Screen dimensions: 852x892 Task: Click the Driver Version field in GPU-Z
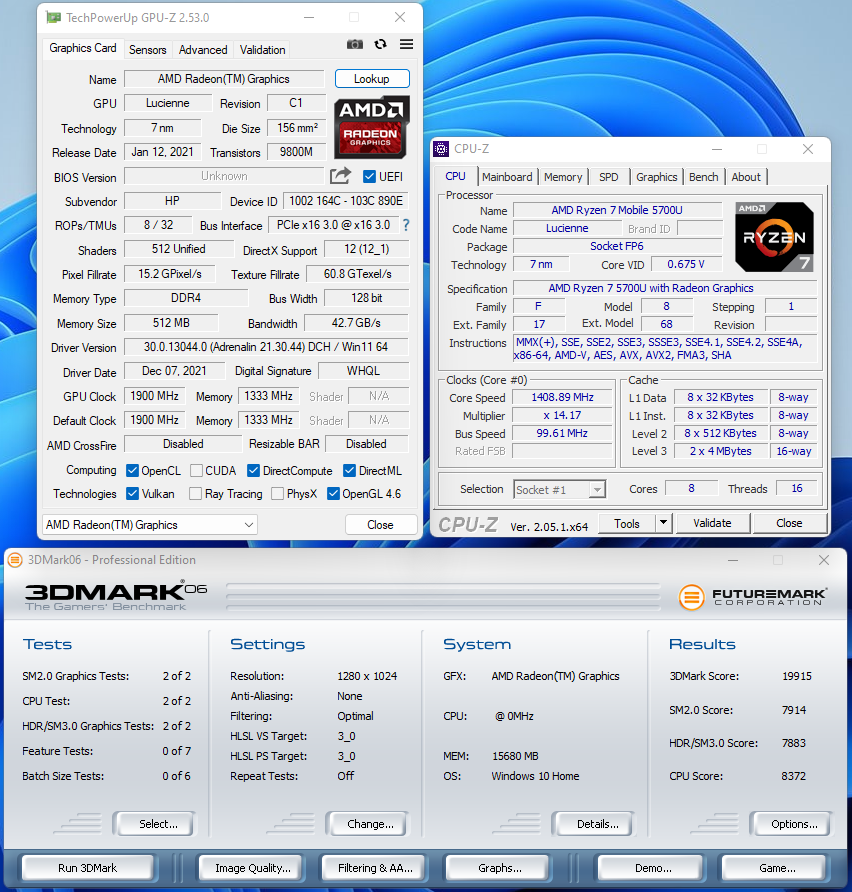coord(266,347)
